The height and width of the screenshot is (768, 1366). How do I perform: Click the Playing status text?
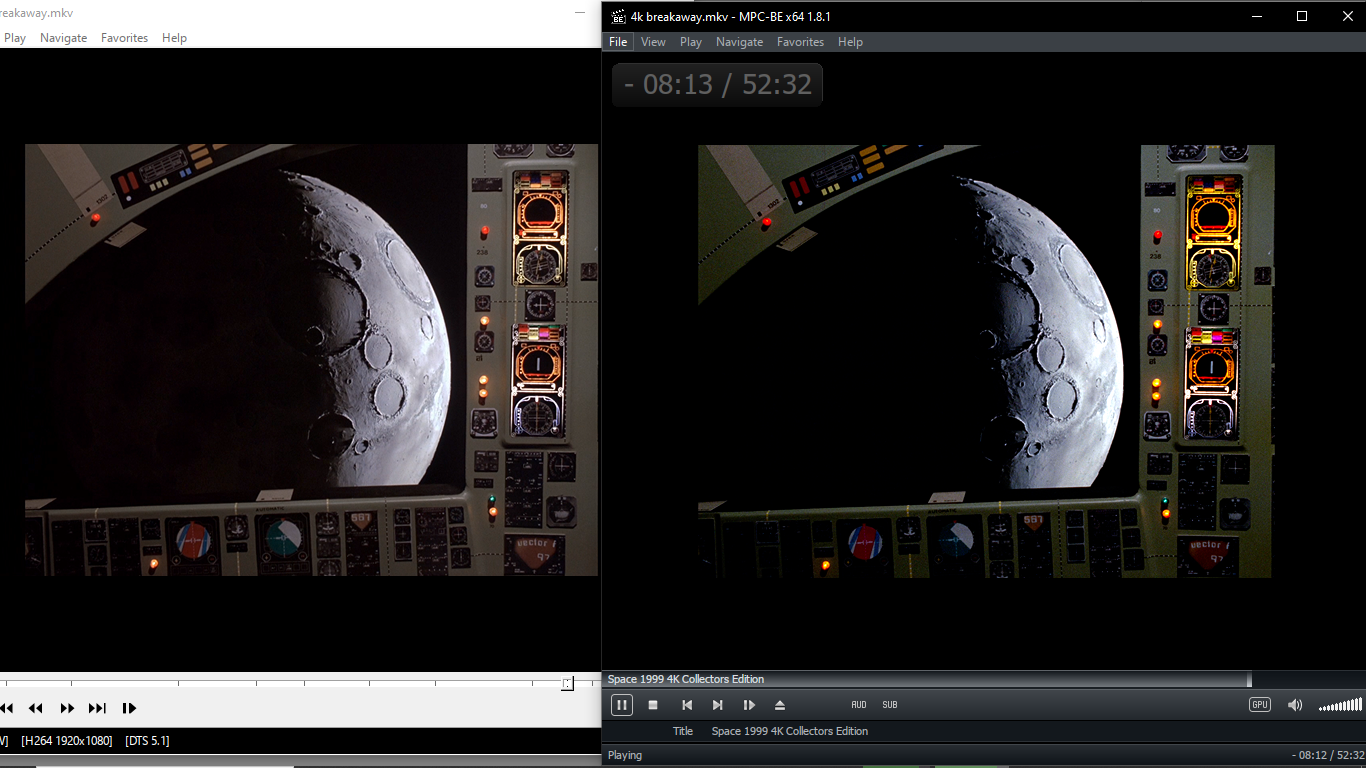pyautogui.click(x=625, y=755)
